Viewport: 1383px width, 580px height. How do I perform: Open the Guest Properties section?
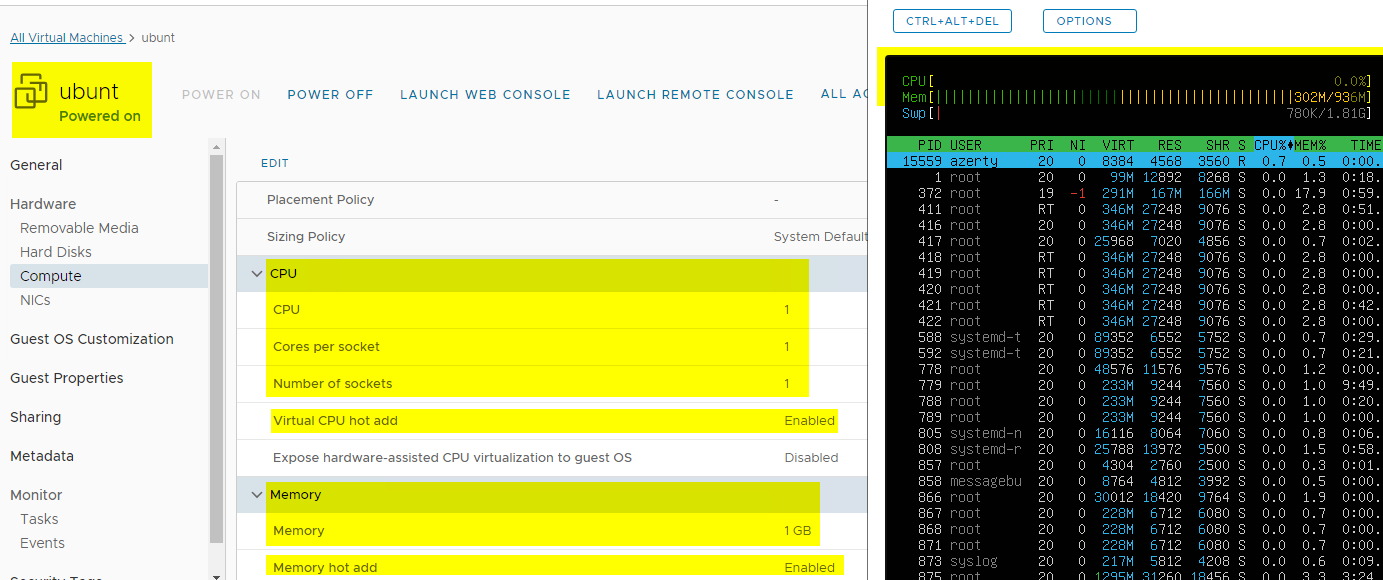67,378
